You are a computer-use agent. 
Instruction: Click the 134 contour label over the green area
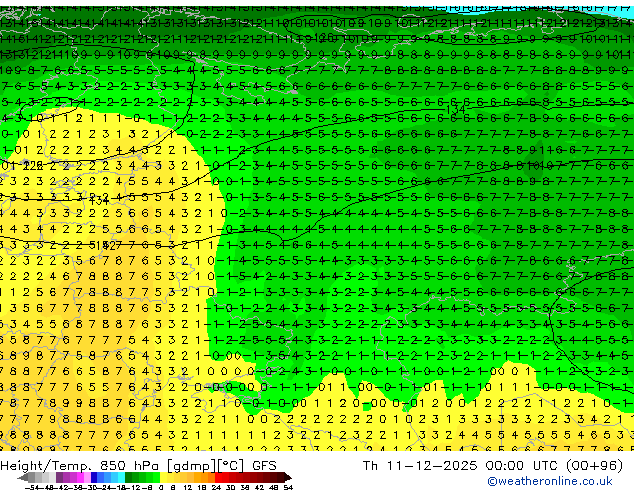pos(455,109)
